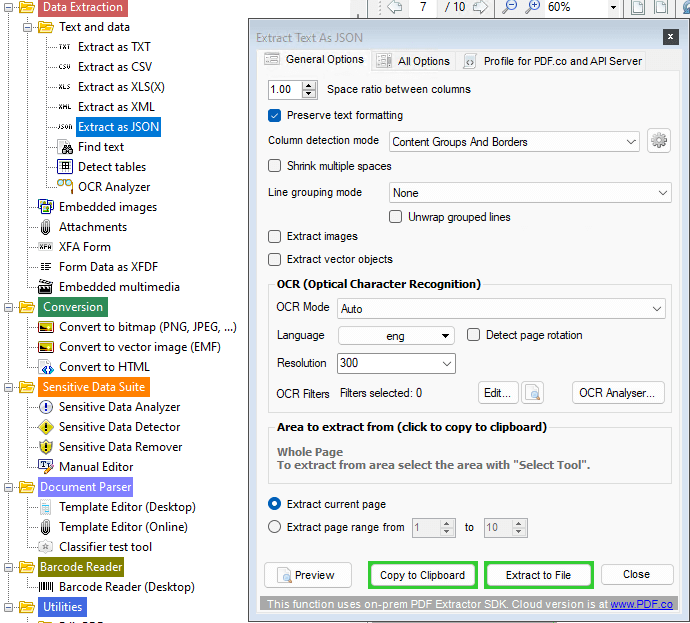Expand the OCR Mode dropdown
Image resolution: width=690 pixels, height=623 pixels.
tap(501, 309)
